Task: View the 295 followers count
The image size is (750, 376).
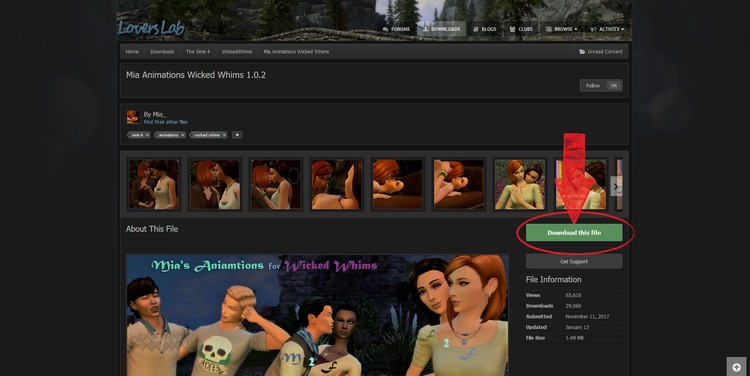Action: pos(614,86)
